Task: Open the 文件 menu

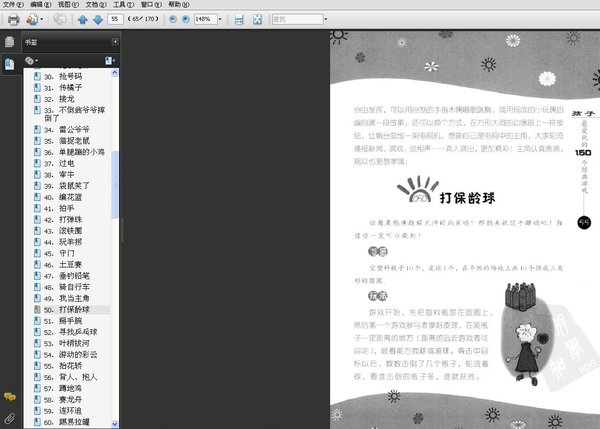Action: 13,5
